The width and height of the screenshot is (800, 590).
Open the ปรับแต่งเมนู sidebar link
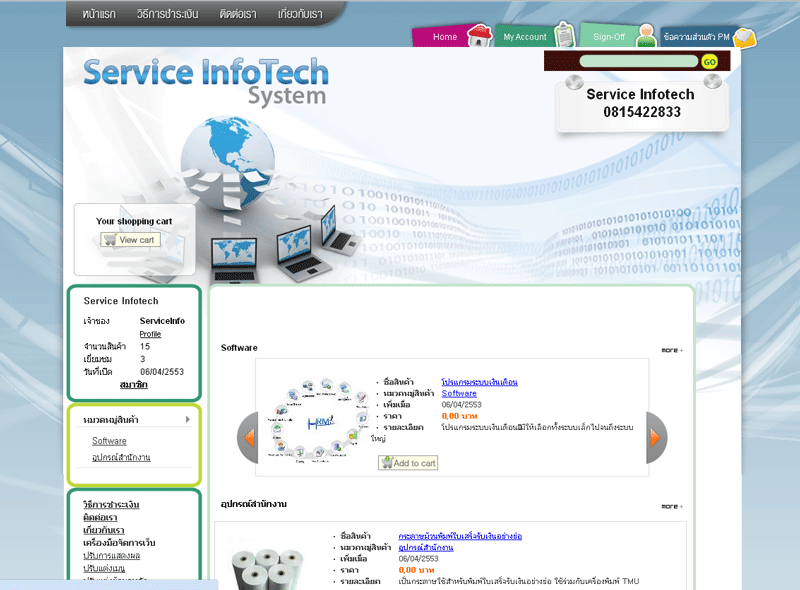(104, 569)
